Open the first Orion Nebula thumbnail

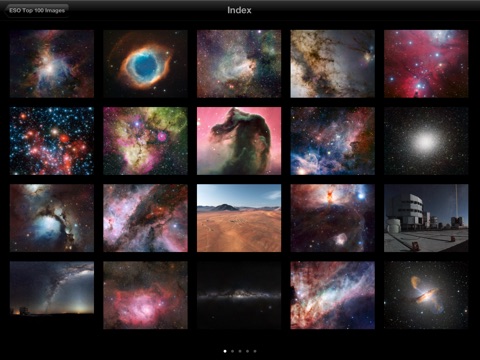[52, 64]
